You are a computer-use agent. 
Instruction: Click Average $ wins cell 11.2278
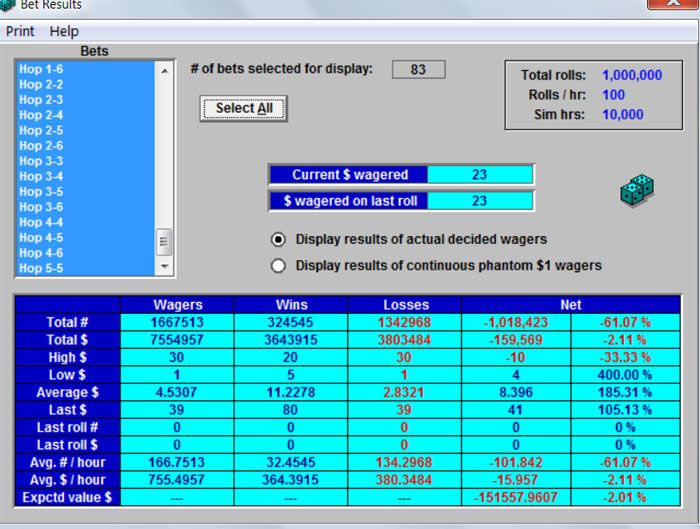click(x=291, y=392)
